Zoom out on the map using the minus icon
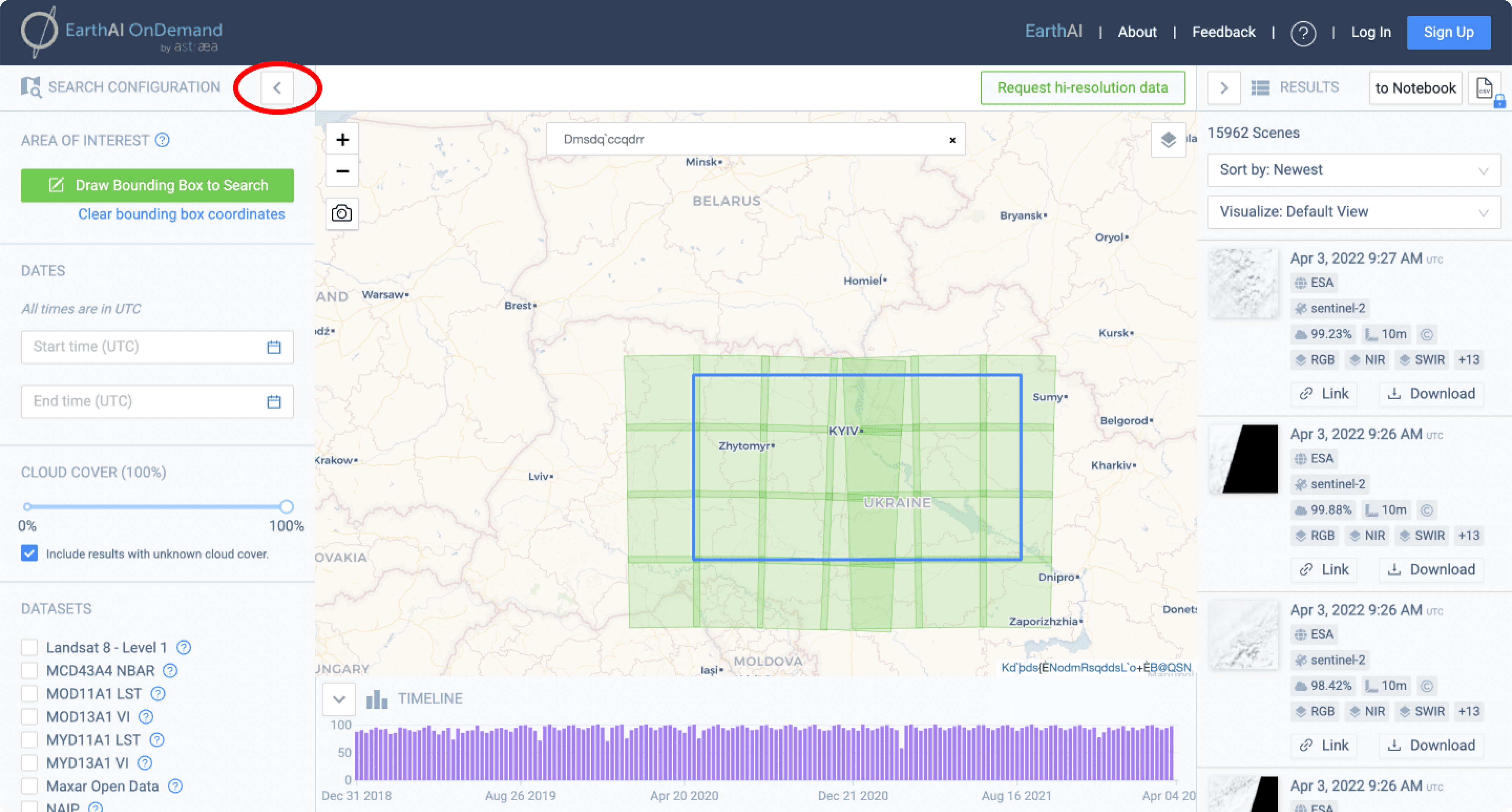Screen dimensions: 1512x812 point(342,171)
